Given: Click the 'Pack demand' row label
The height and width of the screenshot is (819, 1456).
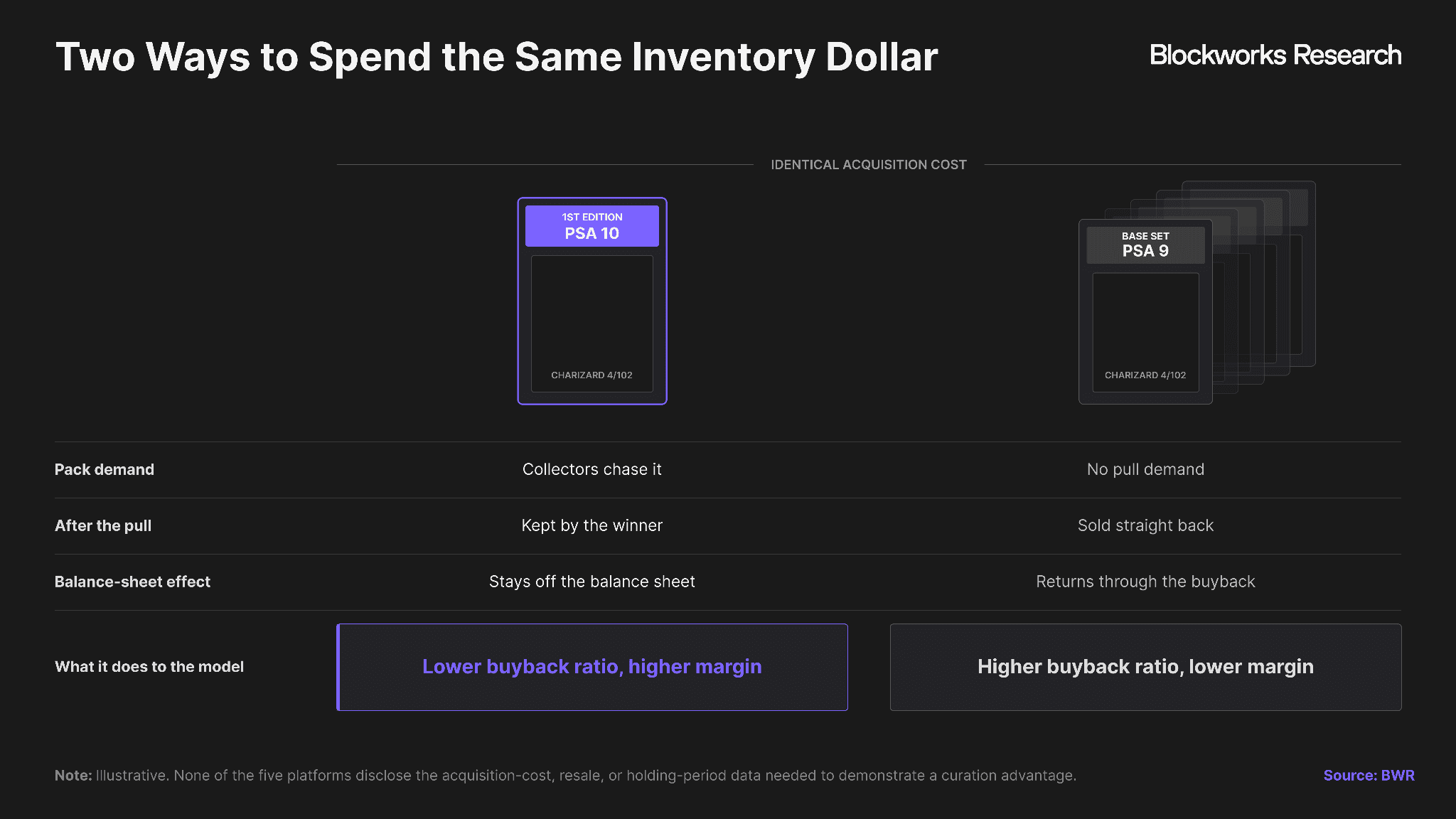Looking at the screenshot, I should click(x=105, y=469).
